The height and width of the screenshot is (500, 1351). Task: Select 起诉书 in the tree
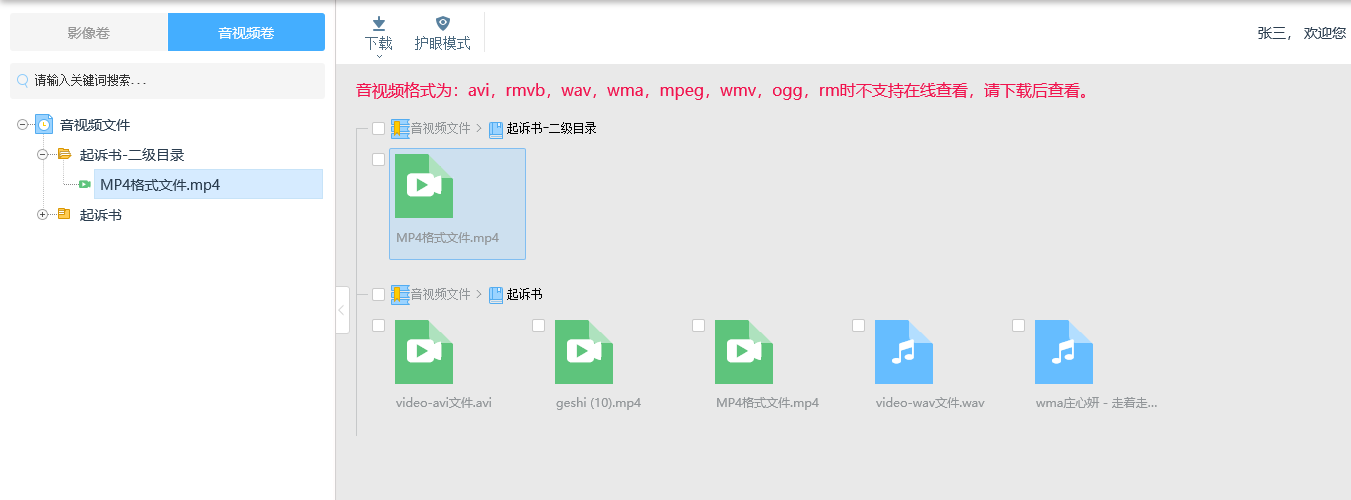tap(101, 214)
